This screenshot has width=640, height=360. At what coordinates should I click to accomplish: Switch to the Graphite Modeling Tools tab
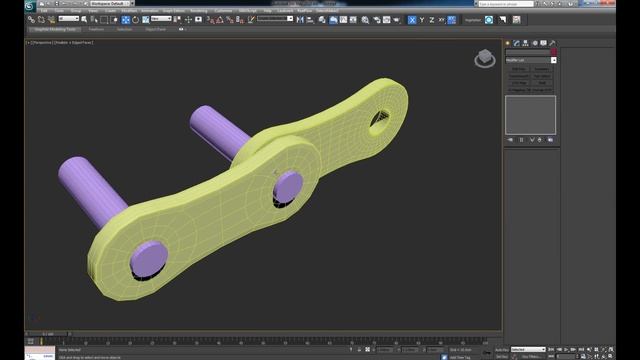click(55, 29)
